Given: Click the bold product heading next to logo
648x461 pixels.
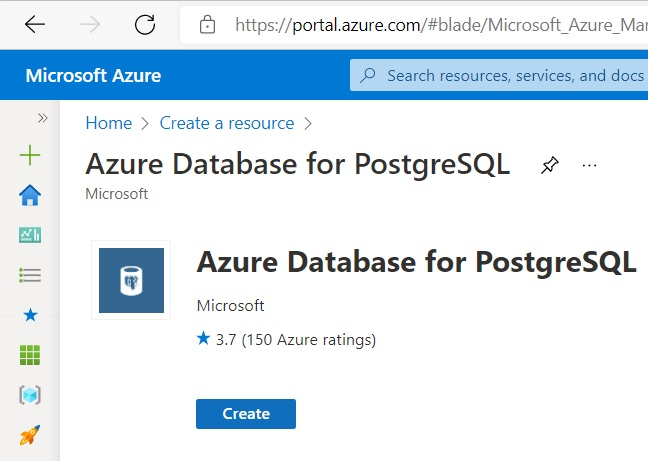Looking at the screenshot, I should (x=417, y=262).
